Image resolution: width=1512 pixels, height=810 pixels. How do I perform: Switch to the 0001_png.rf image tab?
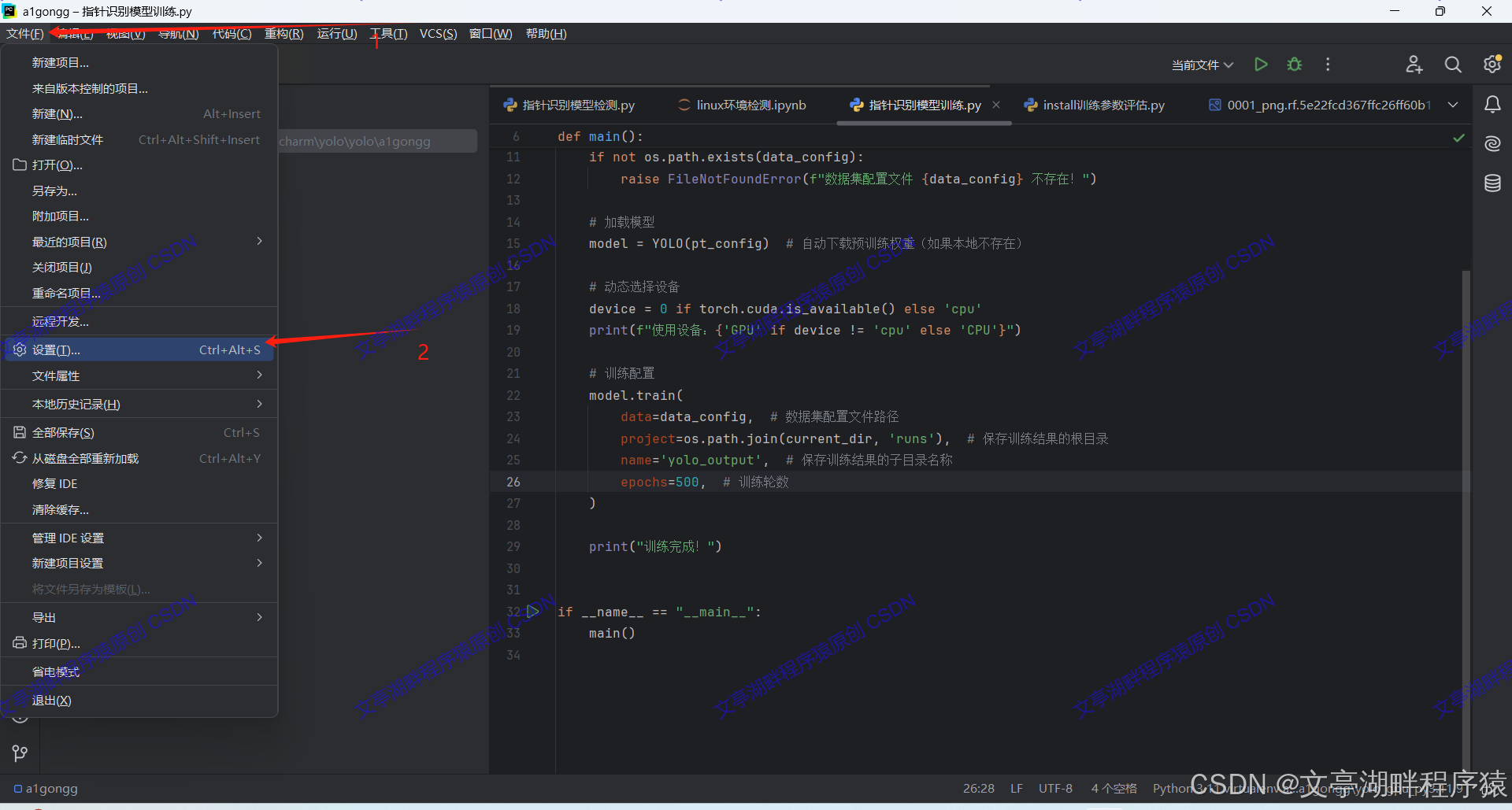coord(1320,105)
